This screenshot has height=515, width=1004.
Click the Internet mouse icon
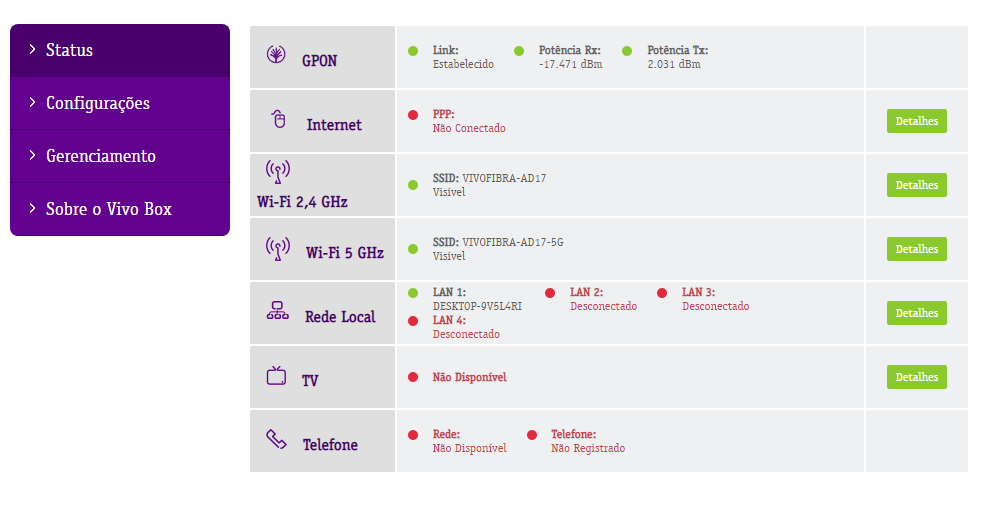click(x=279, y=119)
